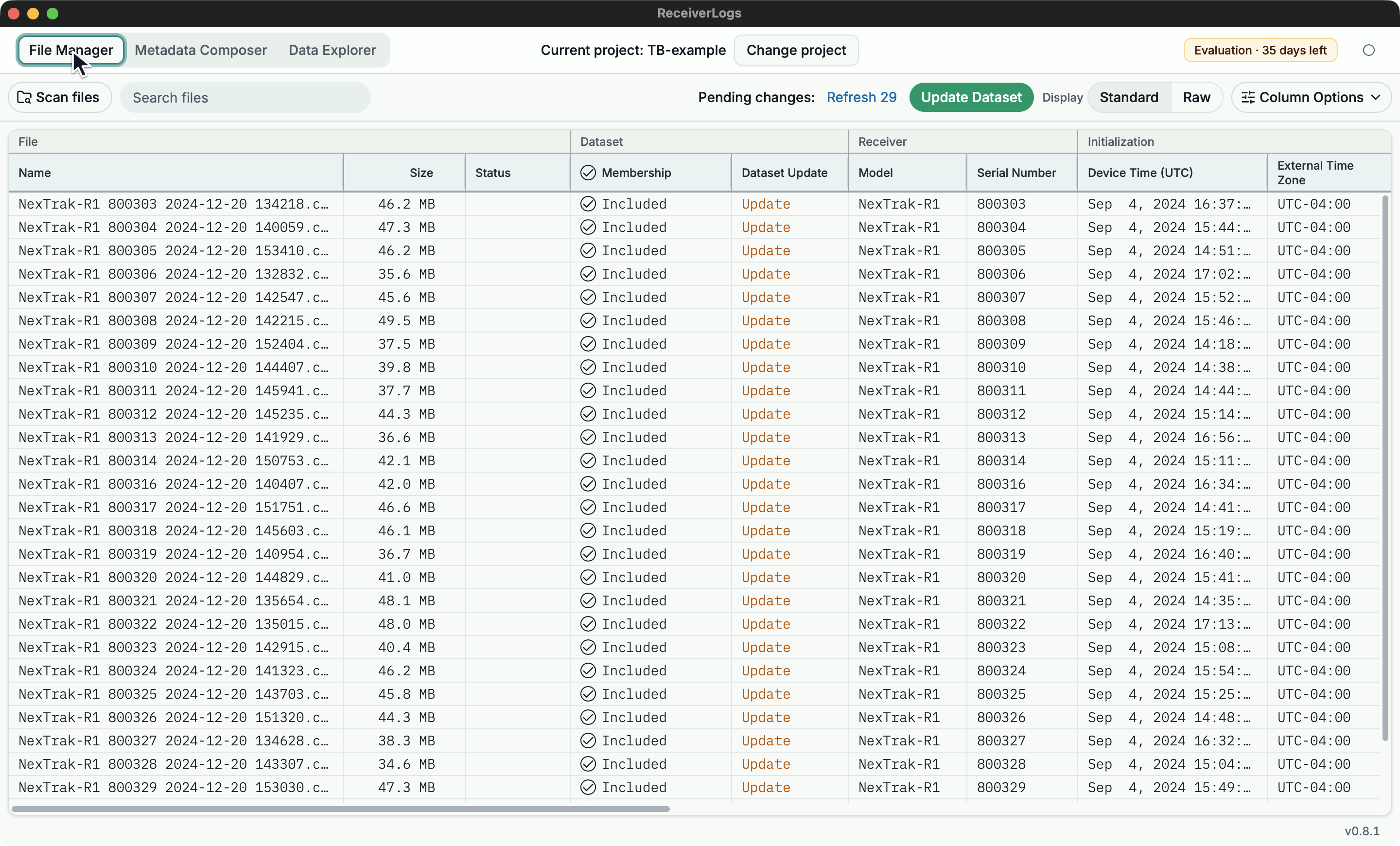Click the Membership header check icon
This screenshot has width=1400, height=846.
588,173
